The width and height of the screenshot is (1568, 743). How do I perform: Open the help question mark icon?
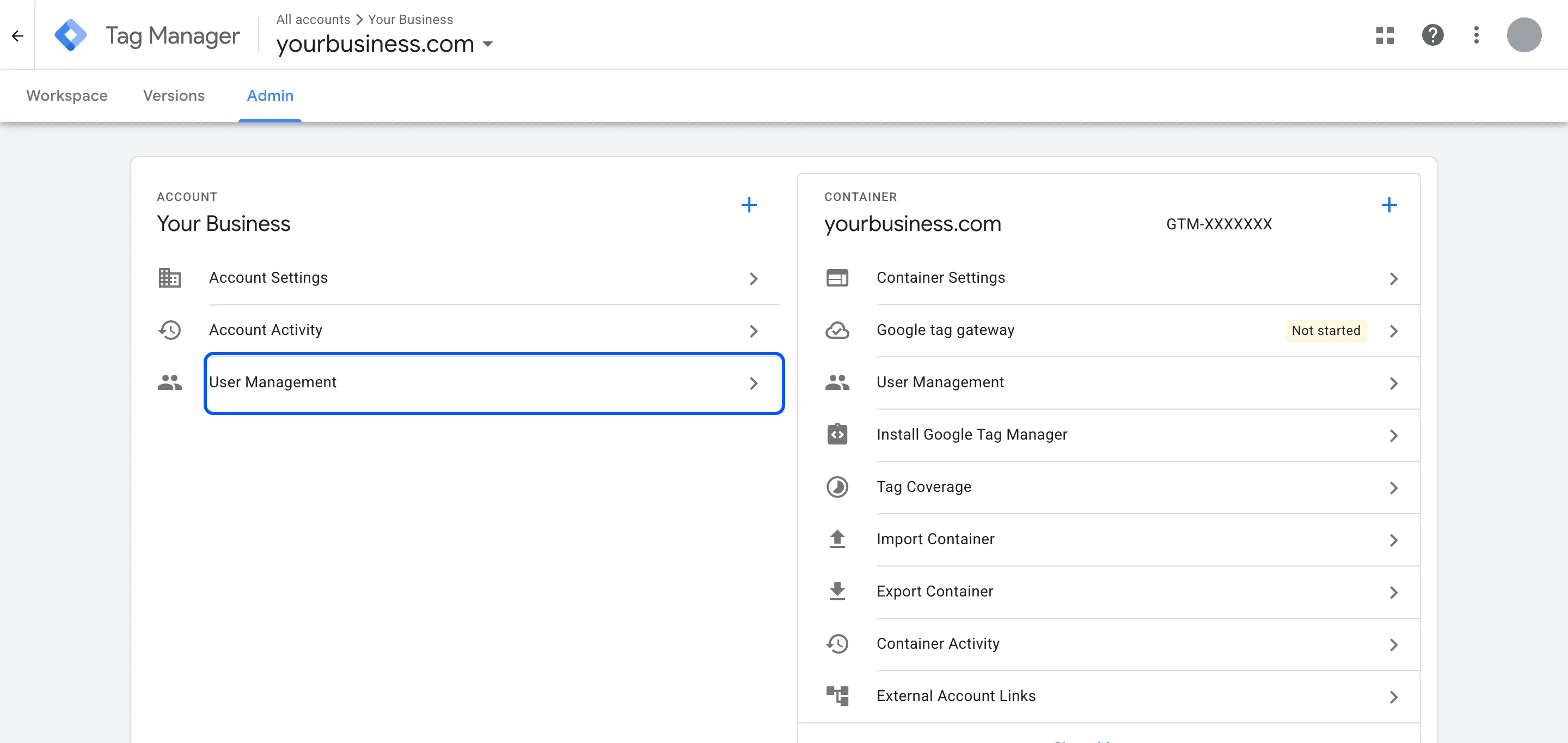1432,35
